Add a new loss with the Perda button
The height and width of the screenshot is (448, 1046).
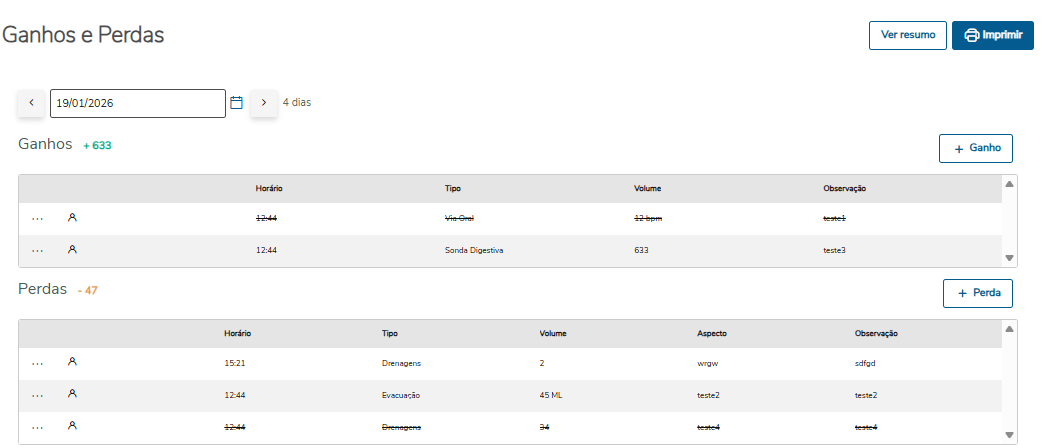[978, 293]
